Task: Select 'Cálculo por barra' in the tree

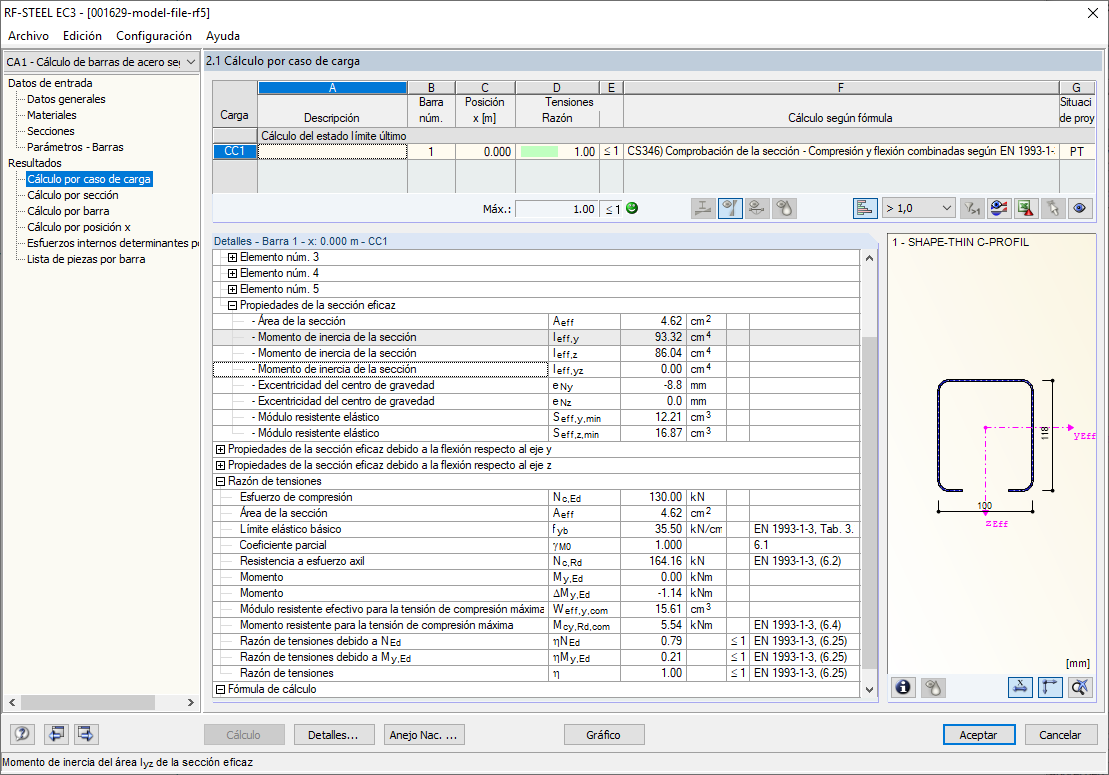Action: pos(68,211)
